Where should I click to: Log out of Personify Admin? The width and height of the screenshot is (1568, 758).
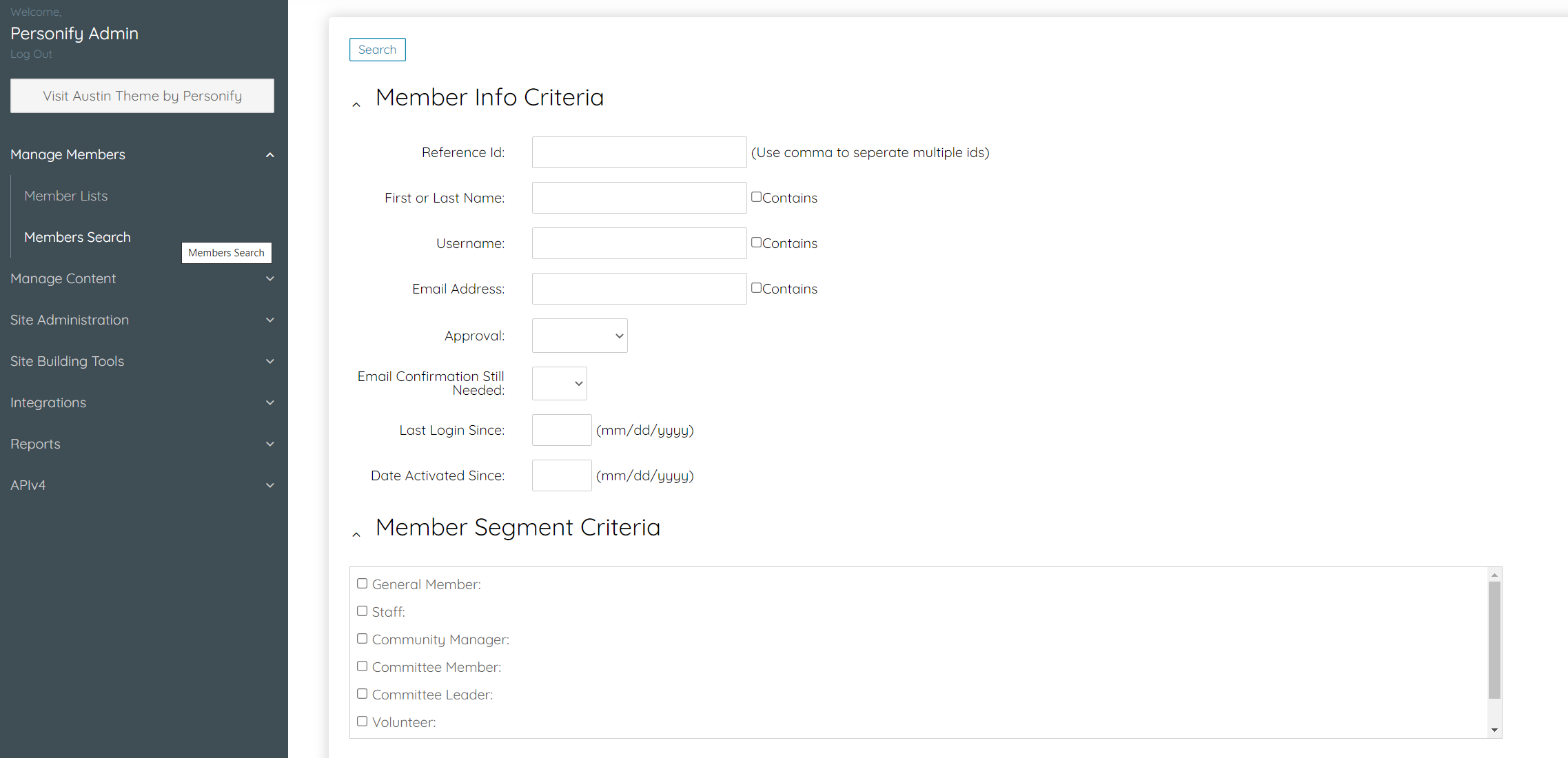pyautogui.click(x=31, y=54)
